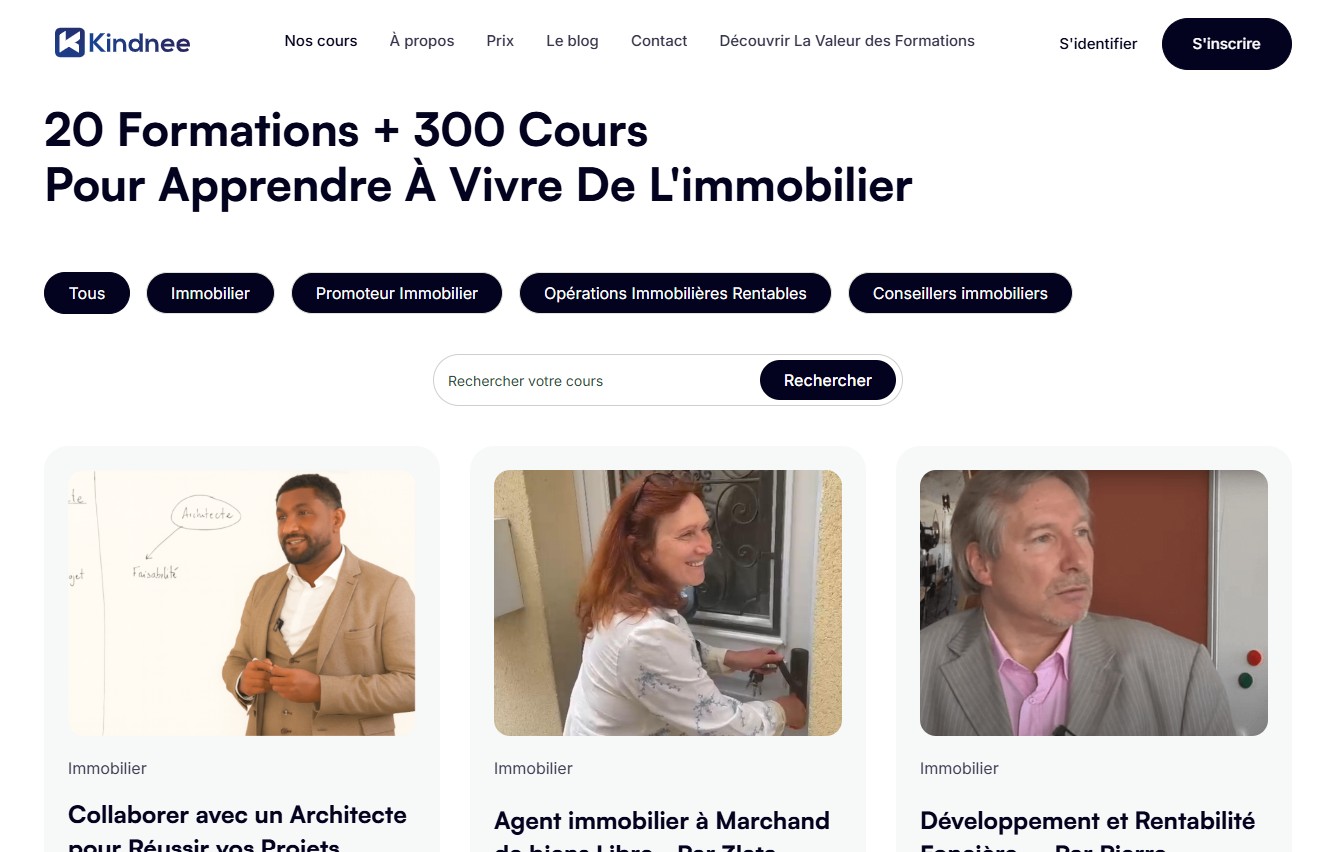
Task: Click the S'inscrire sign-up button
Action: (x=1226, y=44)
